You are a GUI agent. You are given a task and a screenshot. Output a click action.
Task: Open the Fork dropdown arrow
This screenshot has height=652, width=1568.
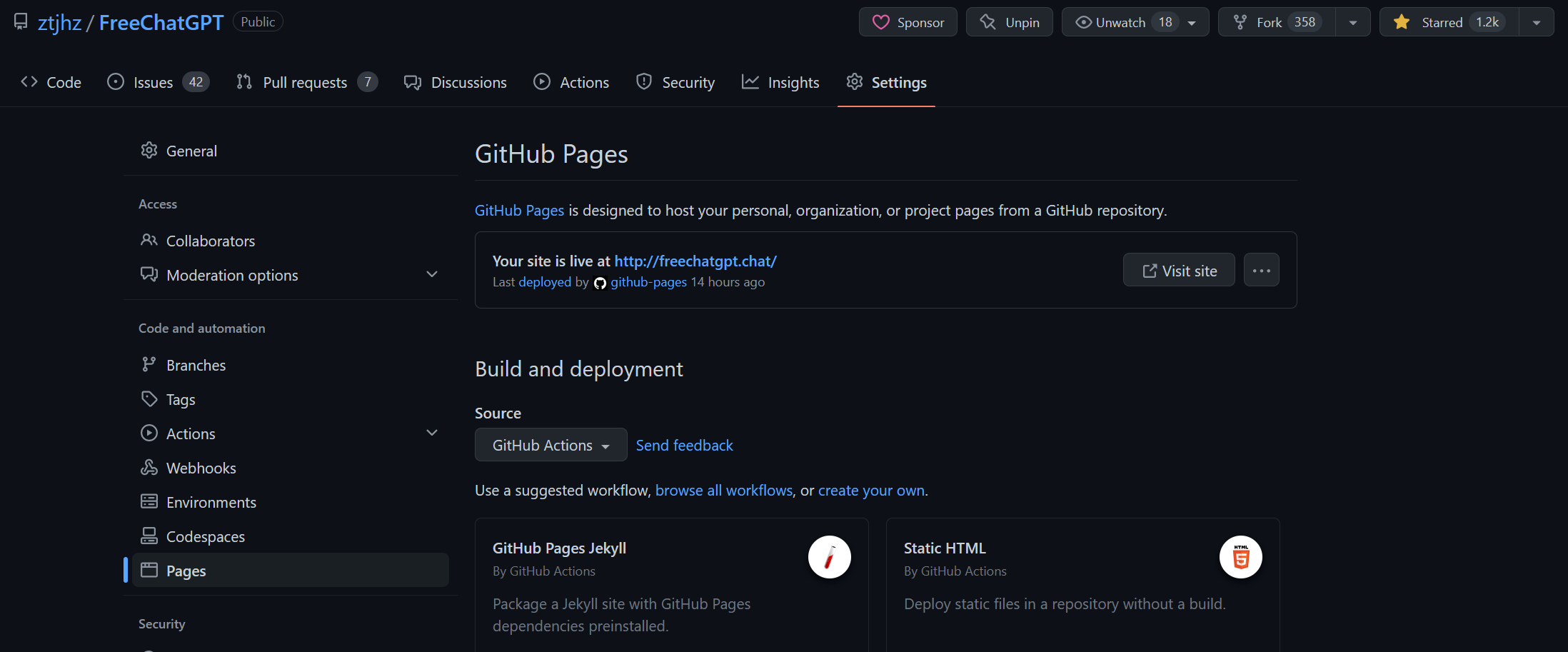tap(1352, 22)
